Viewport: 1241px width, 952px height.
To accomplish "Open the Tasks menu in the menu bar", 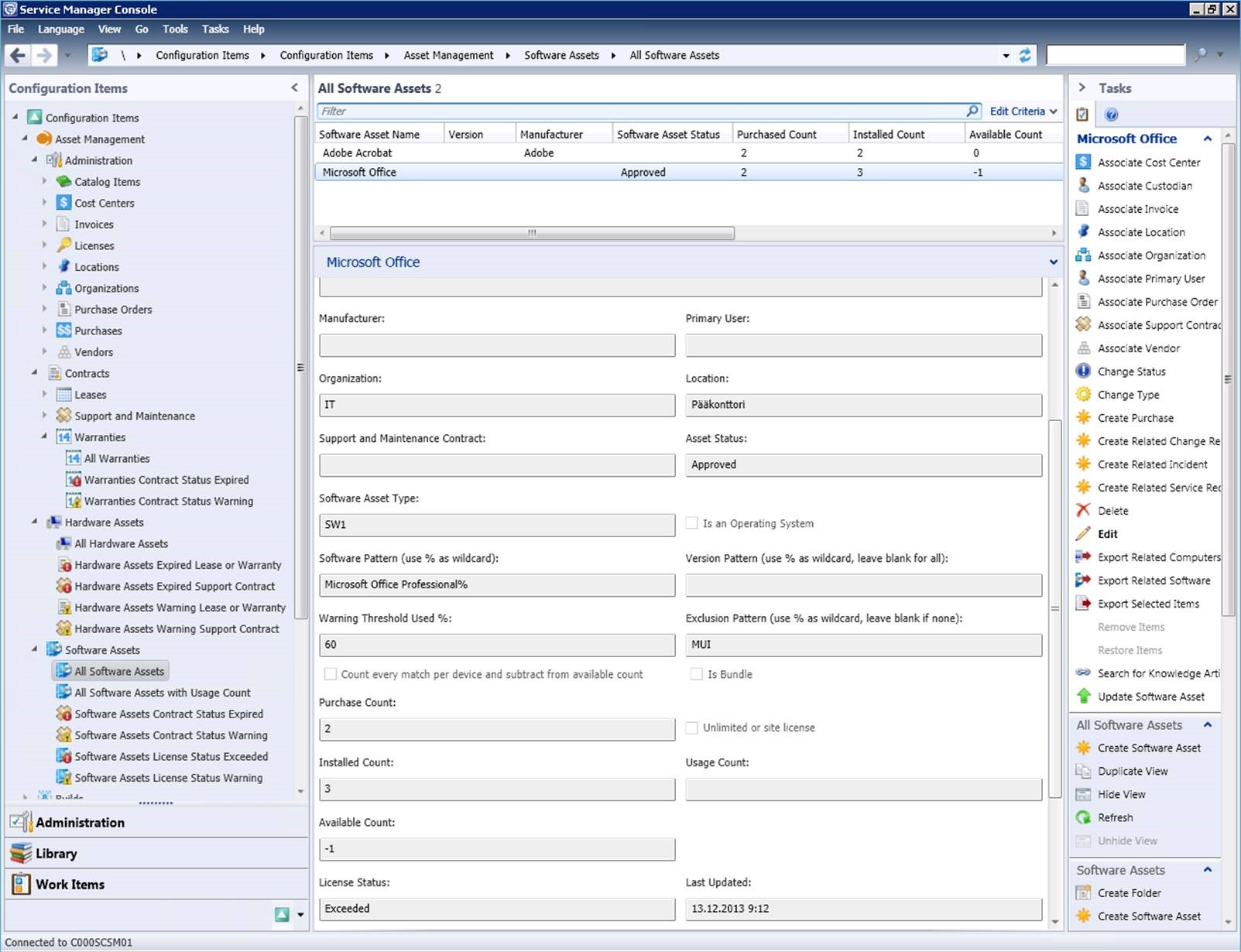I will [x=215, y=29].
